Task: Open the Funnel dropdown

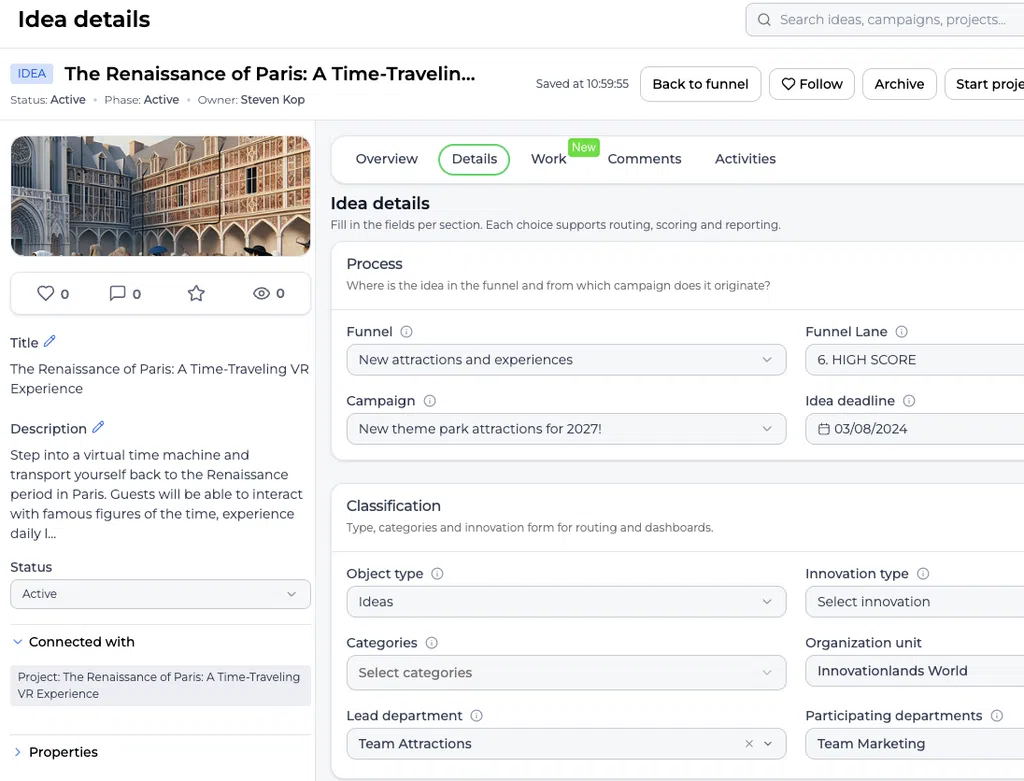Action: click(x=566, y=360)
